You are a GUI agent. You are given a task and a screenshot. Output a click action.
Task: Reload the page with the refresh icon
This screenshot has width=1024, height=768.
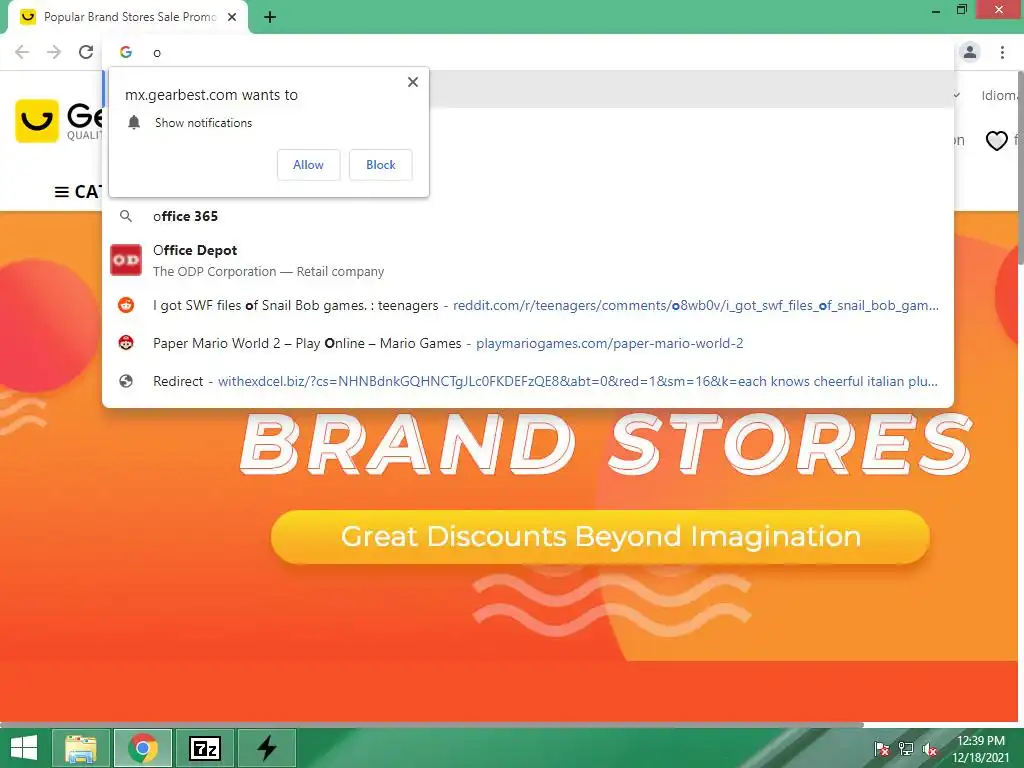point(86,52)
